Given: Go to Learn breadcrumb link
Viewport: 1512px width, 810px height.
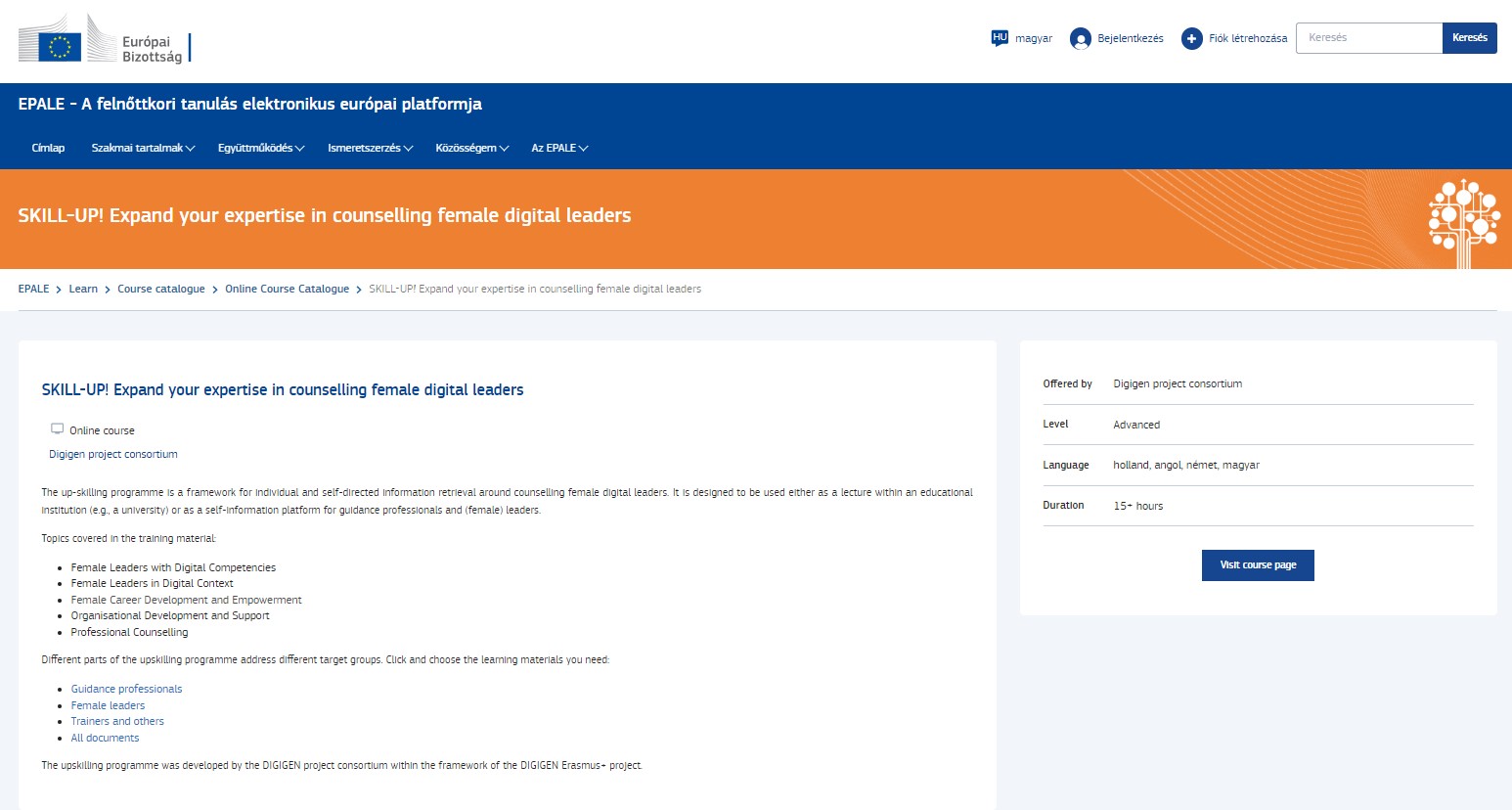Looking at the screenshot, I should [83, 289].
